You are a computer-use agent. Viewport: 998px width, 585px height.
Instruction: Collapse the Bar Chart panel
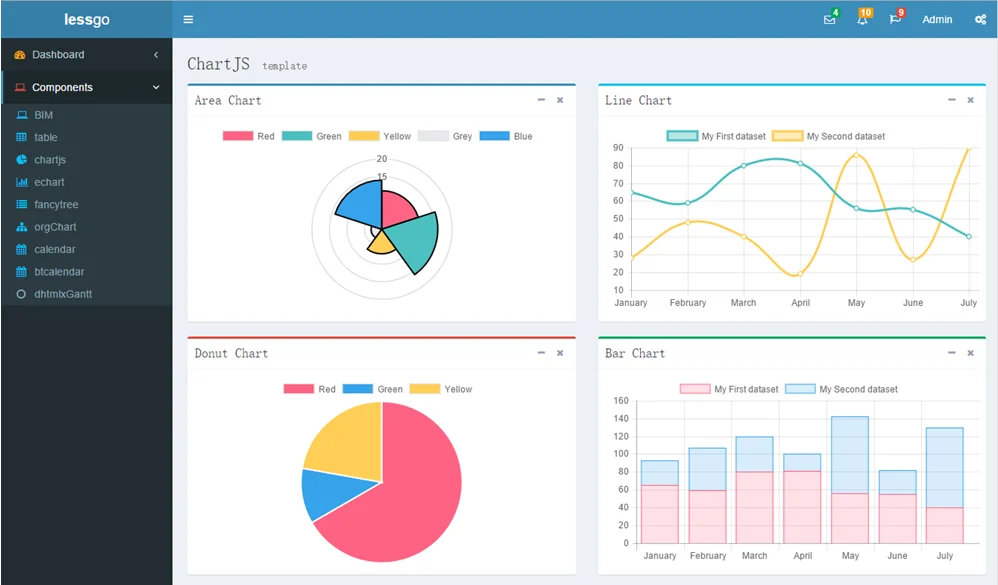pos(952,353)
